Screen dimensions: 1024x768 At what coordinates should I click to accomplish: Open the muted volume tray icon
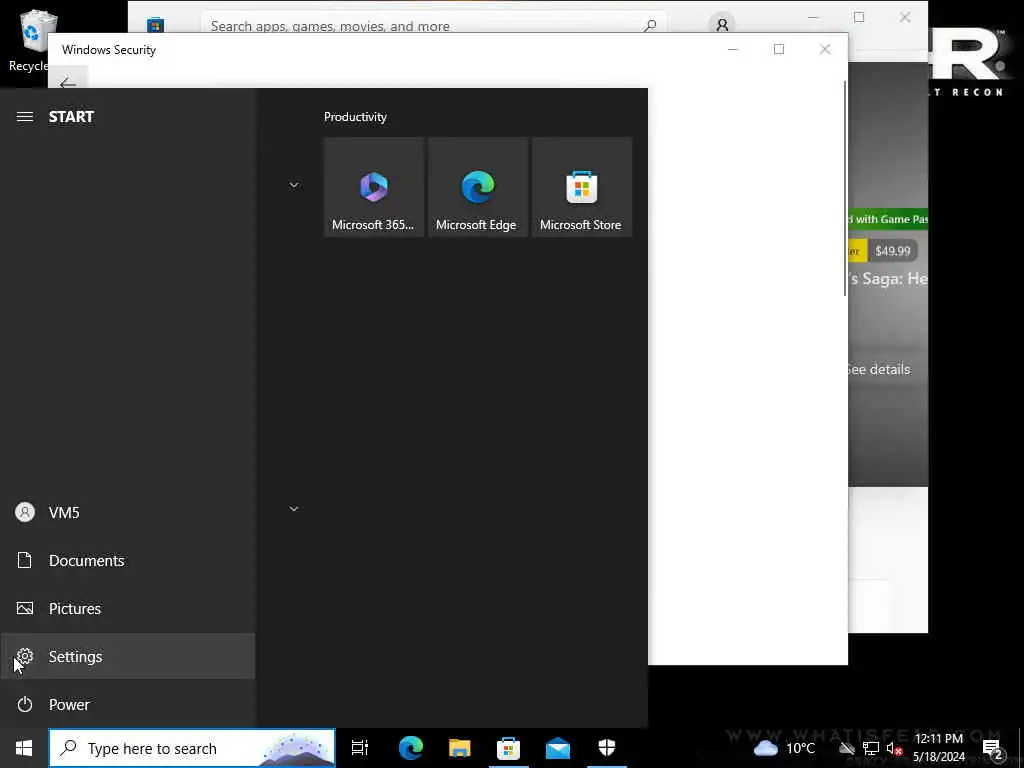tap(894, 748)
